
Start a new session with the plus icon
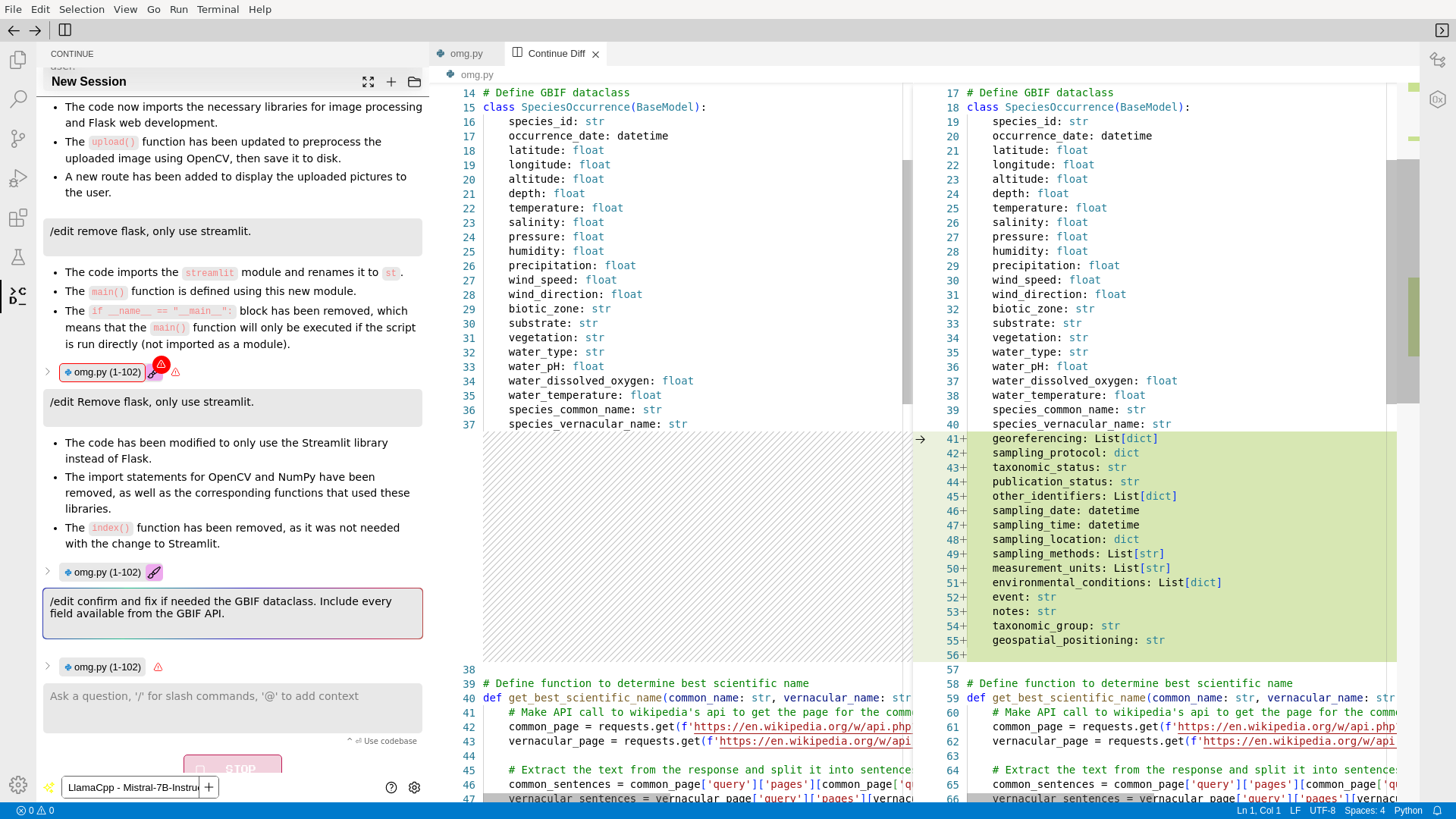click(391, 82)
